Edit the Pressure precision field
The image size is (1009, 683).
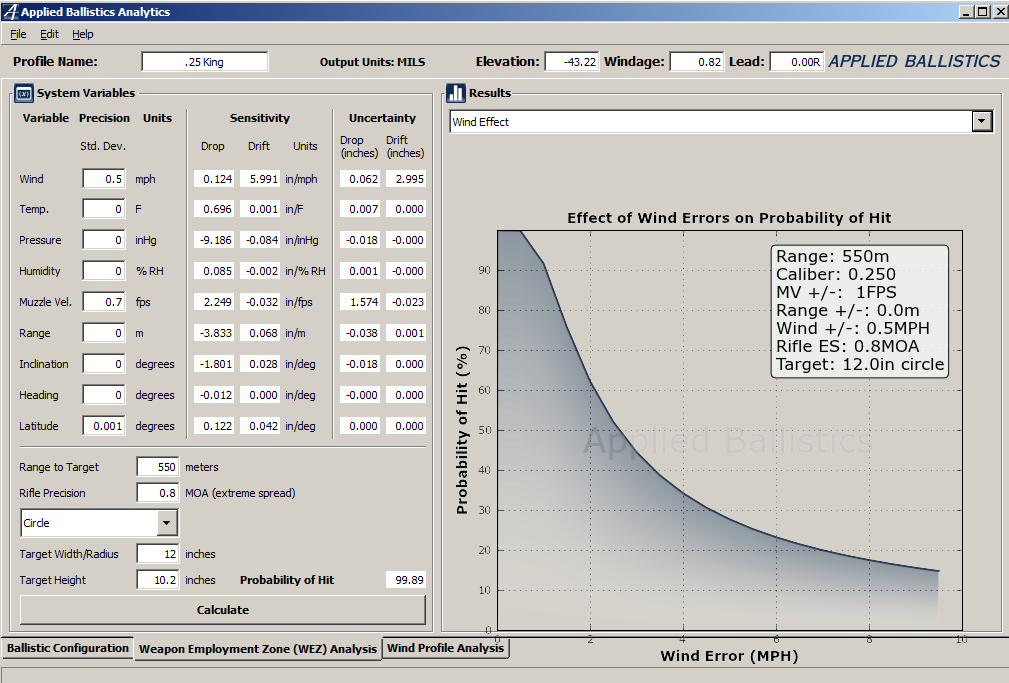point(104,240)
